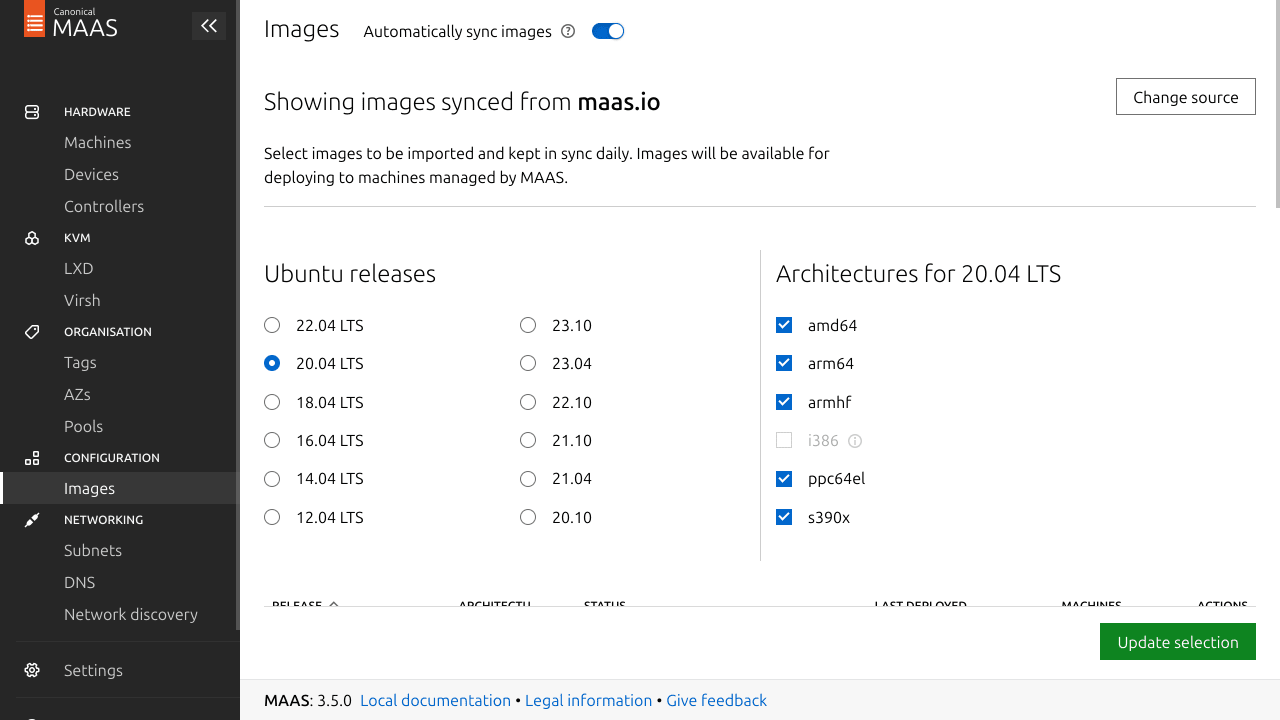Screen dimensions: 1280x720
Task: Click the Change source button
Action: [x=1185, y=97]
